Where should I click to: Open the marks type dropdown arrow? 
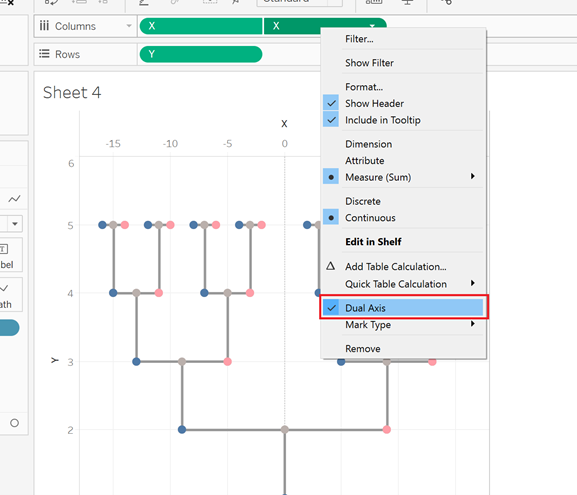[x=15, y=224]
